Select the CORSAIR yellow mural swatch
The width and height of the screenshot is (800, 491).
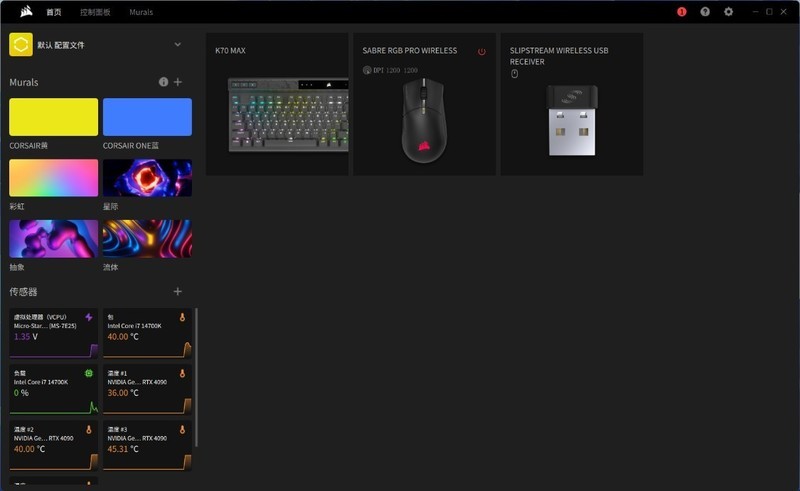point(54,117)
